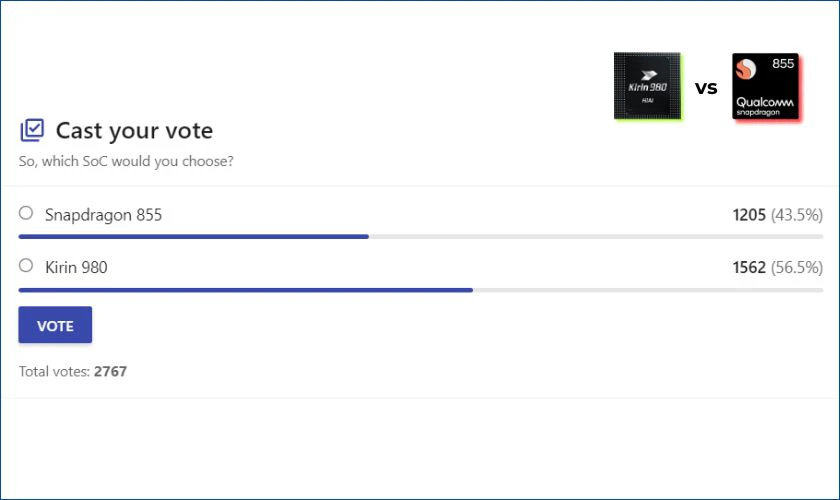Click the Qualcomm wordmark on the chip image
The image size is (840, 500).
[765, 102]
